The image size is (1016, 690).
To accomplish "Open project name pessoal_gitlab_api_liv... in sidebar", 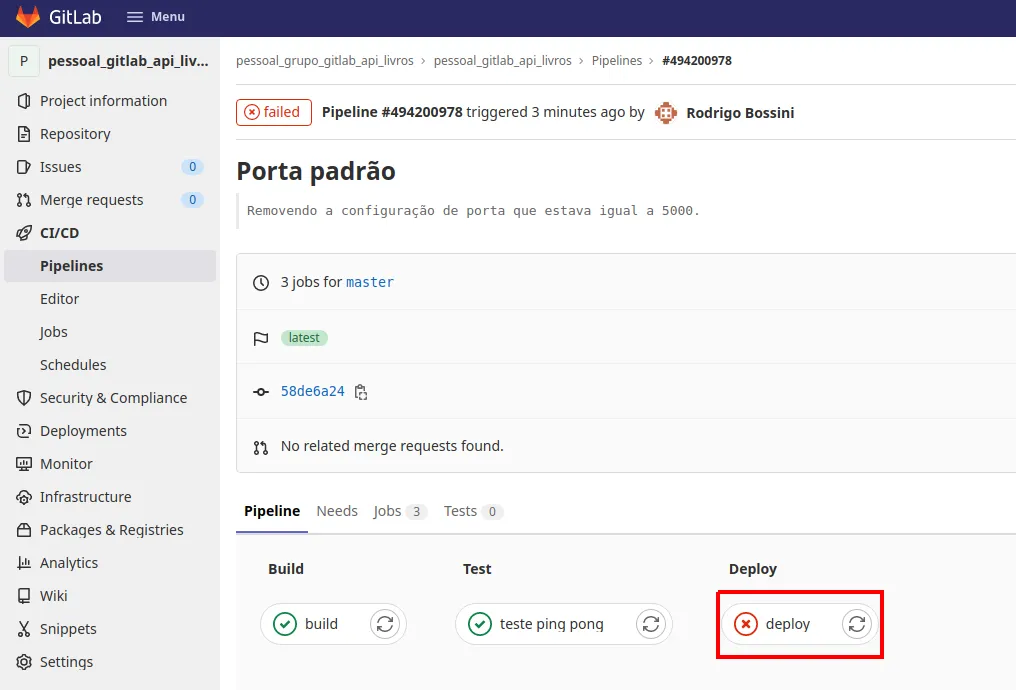I will tap(128, 61).
